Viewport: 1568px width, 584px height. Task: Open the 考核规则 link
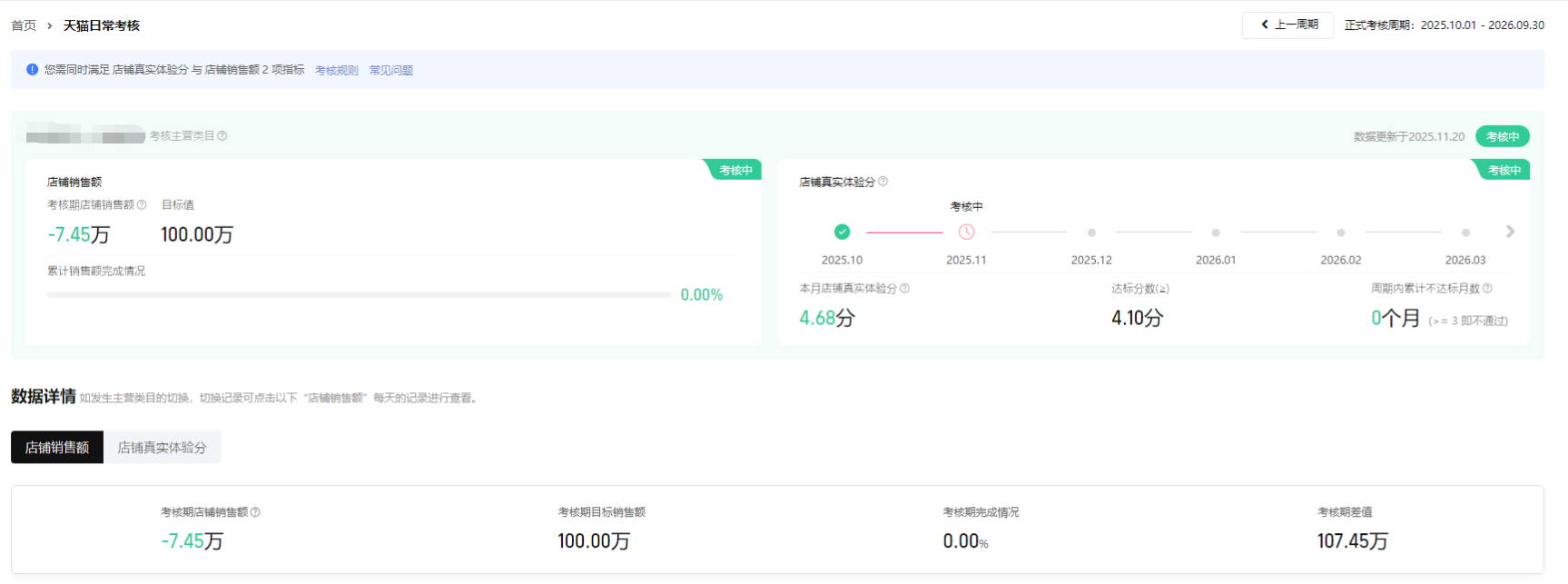click(336, 71)
